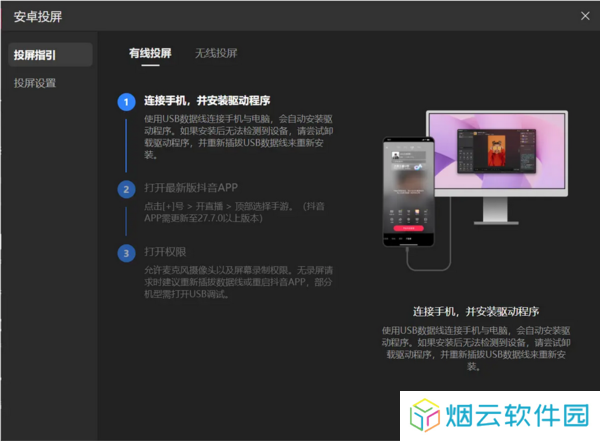Click the step 1 description about USB数据线

pyautogui.click(x=238, y=137)
